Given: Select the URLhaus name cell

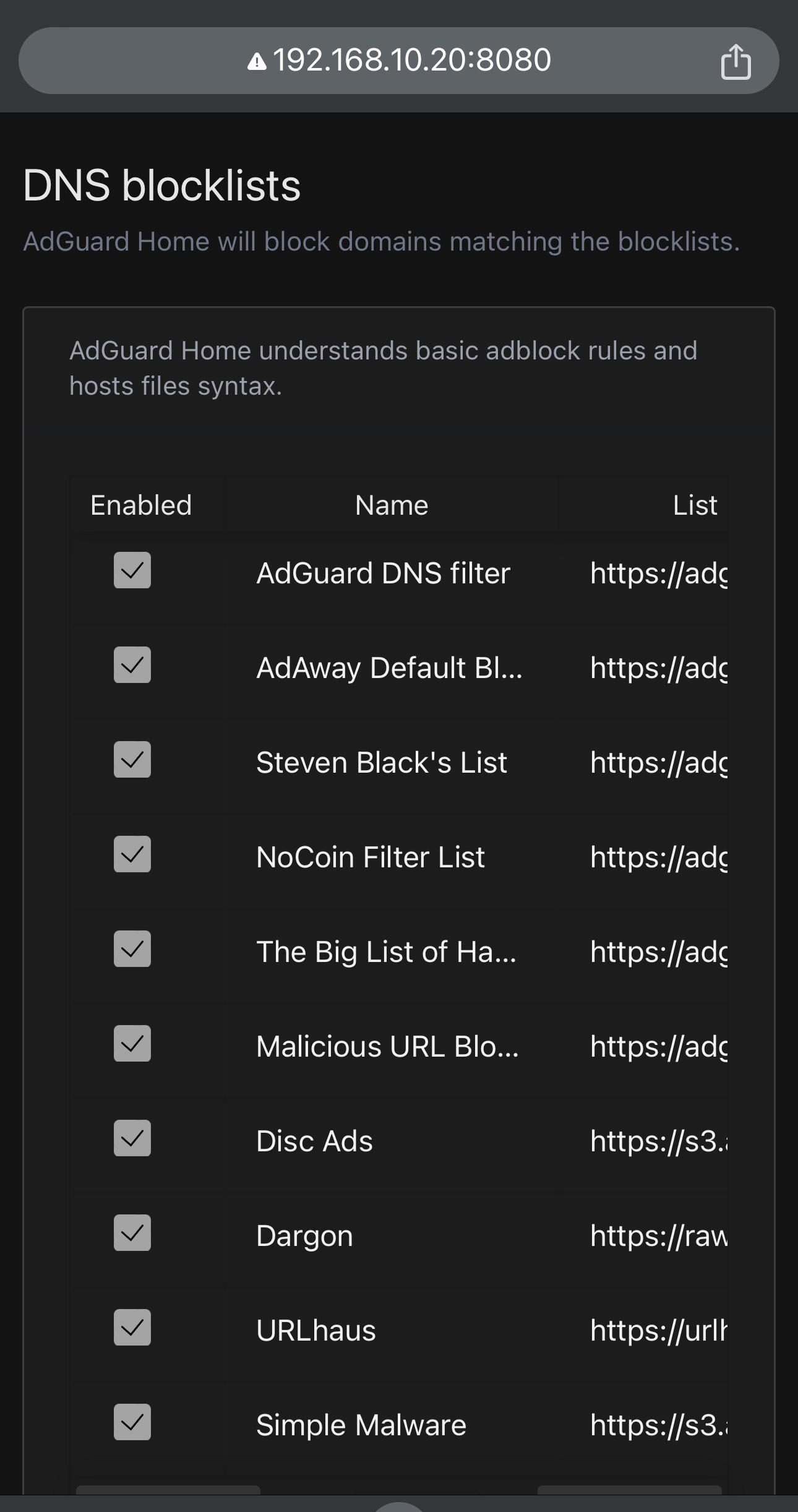Looking at the screenshot, I should (316, 1330).
